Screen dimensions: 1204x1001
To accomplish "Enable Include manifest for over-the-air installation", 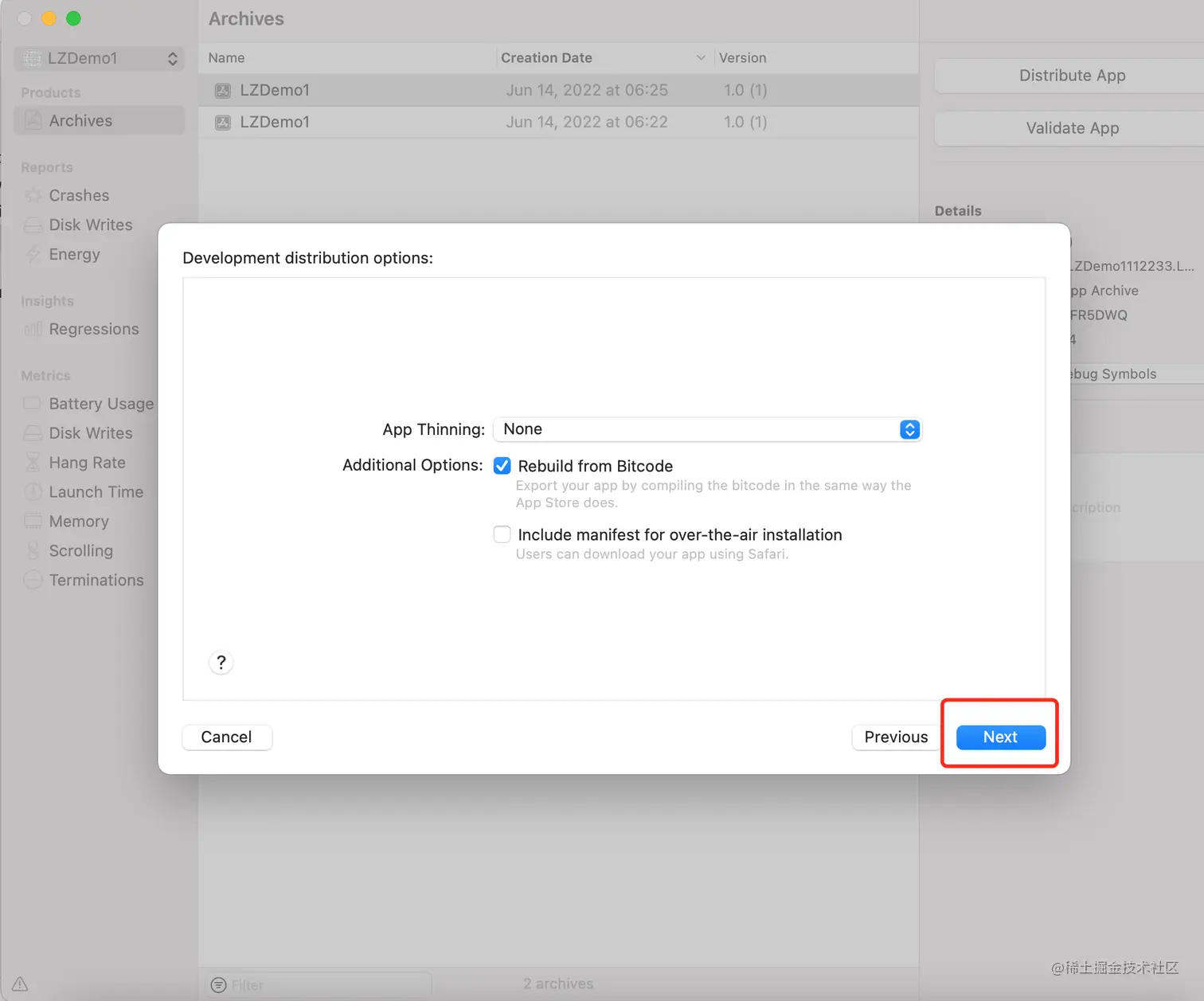I will (x=502, y=534).
